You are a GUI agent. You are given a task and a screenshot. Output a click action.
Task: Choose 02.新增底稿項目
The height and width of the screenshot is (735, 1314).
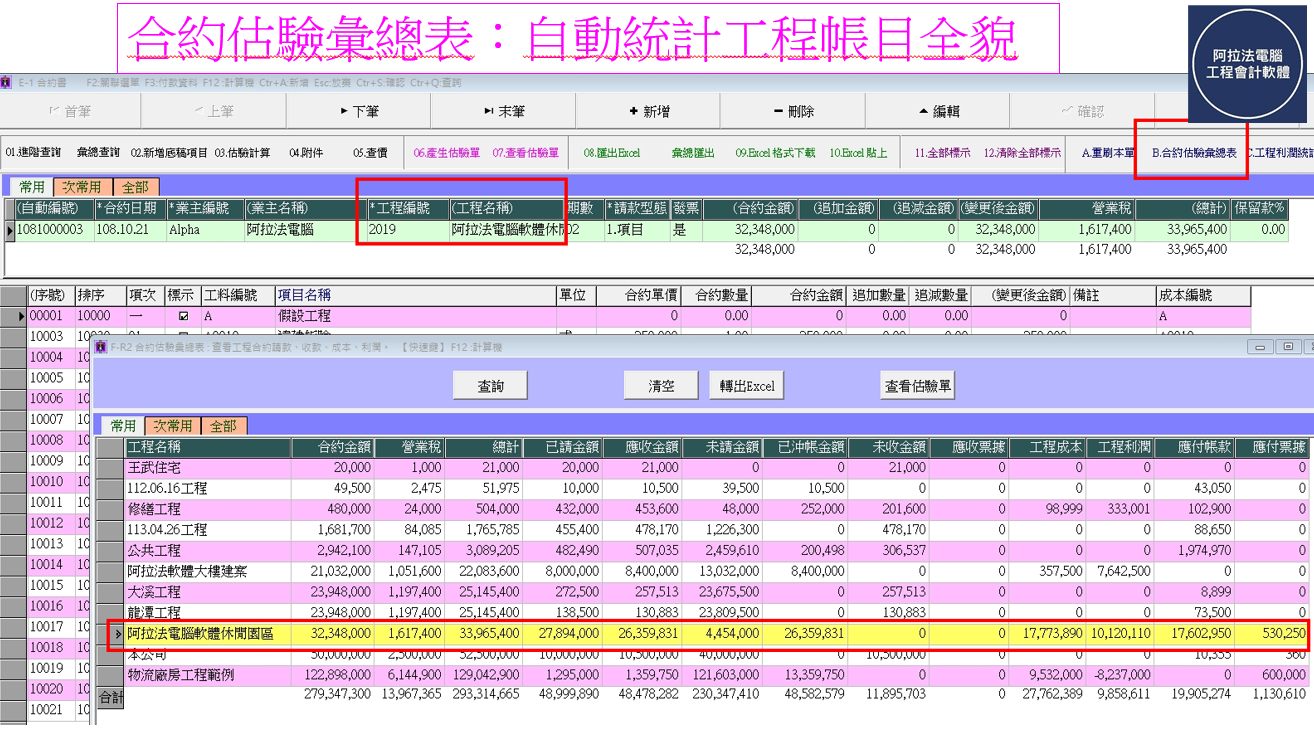click(169, 153)
